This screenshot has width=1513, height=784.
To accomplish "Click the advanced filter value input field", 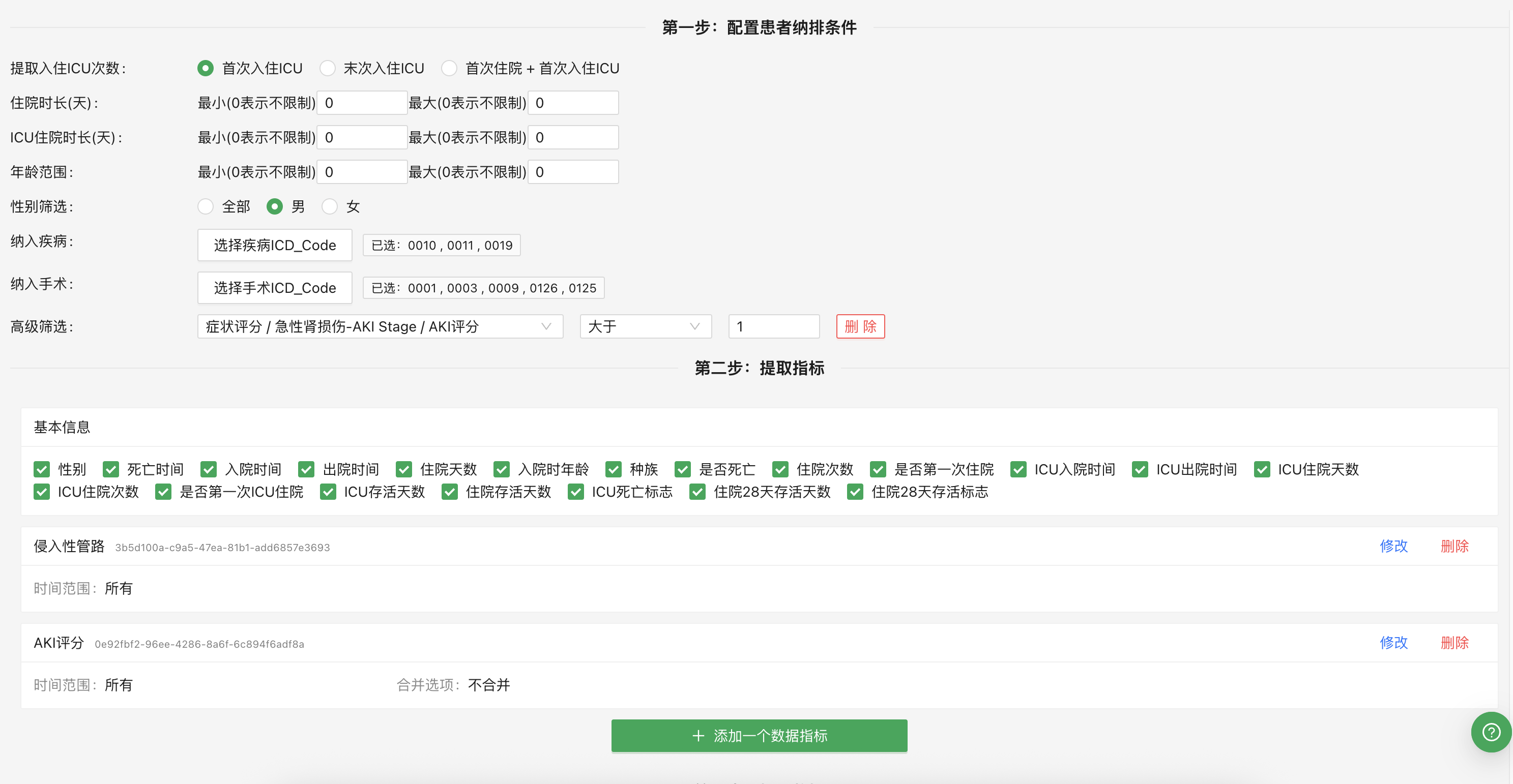I will click(x=773, y=326).
